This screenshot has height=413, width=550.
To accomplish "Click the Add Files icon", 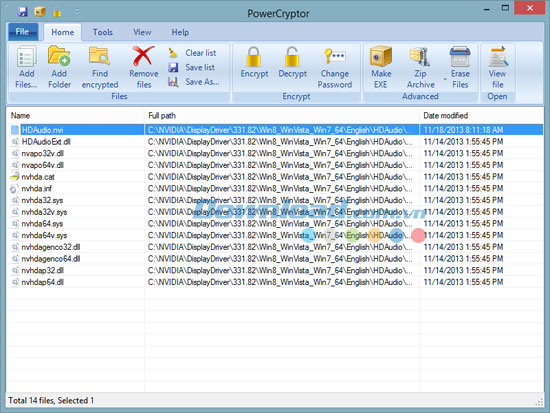I will (x=26, y=56).
